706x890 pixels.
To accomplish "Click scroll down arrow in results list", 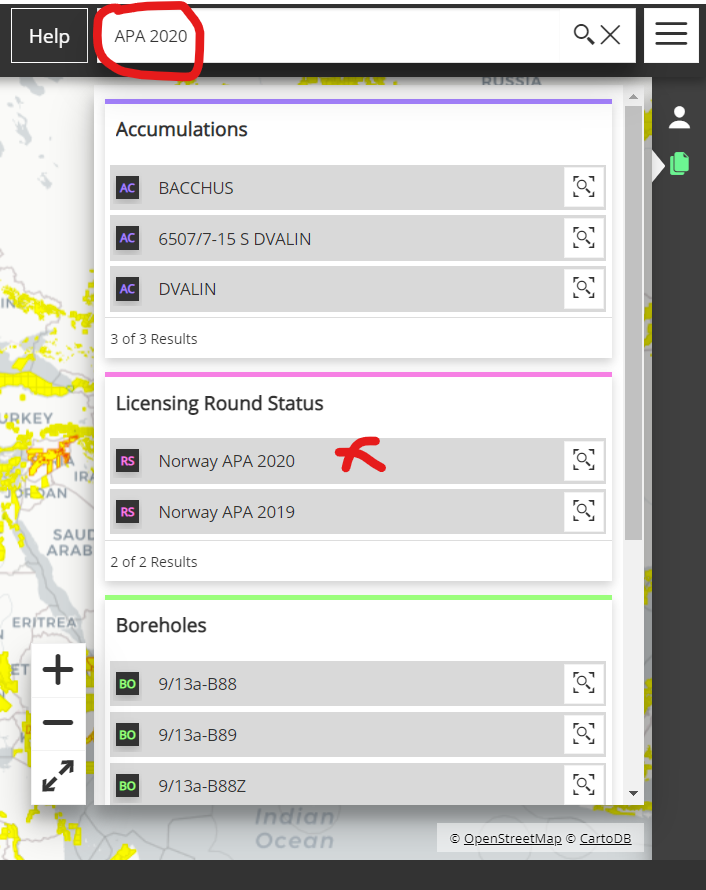I will [x=633, y=793].
